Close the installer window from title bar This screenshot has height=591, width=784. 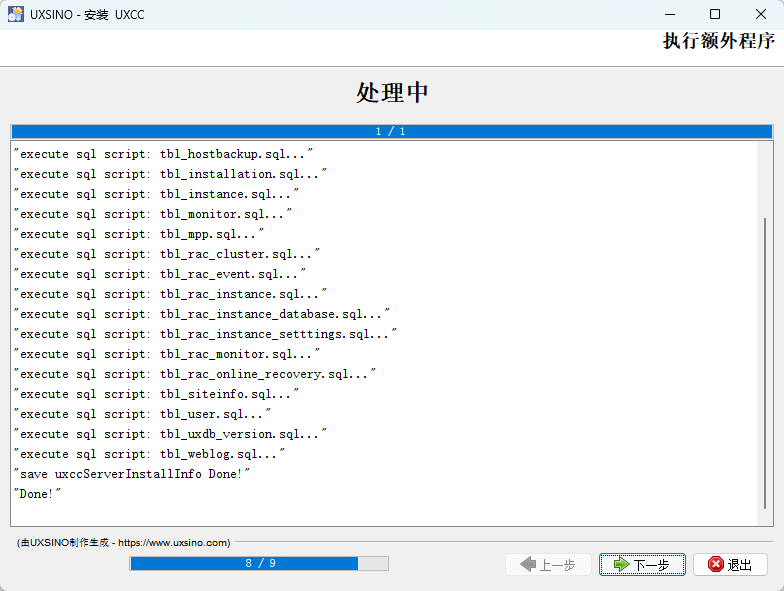tap(760, 15)
